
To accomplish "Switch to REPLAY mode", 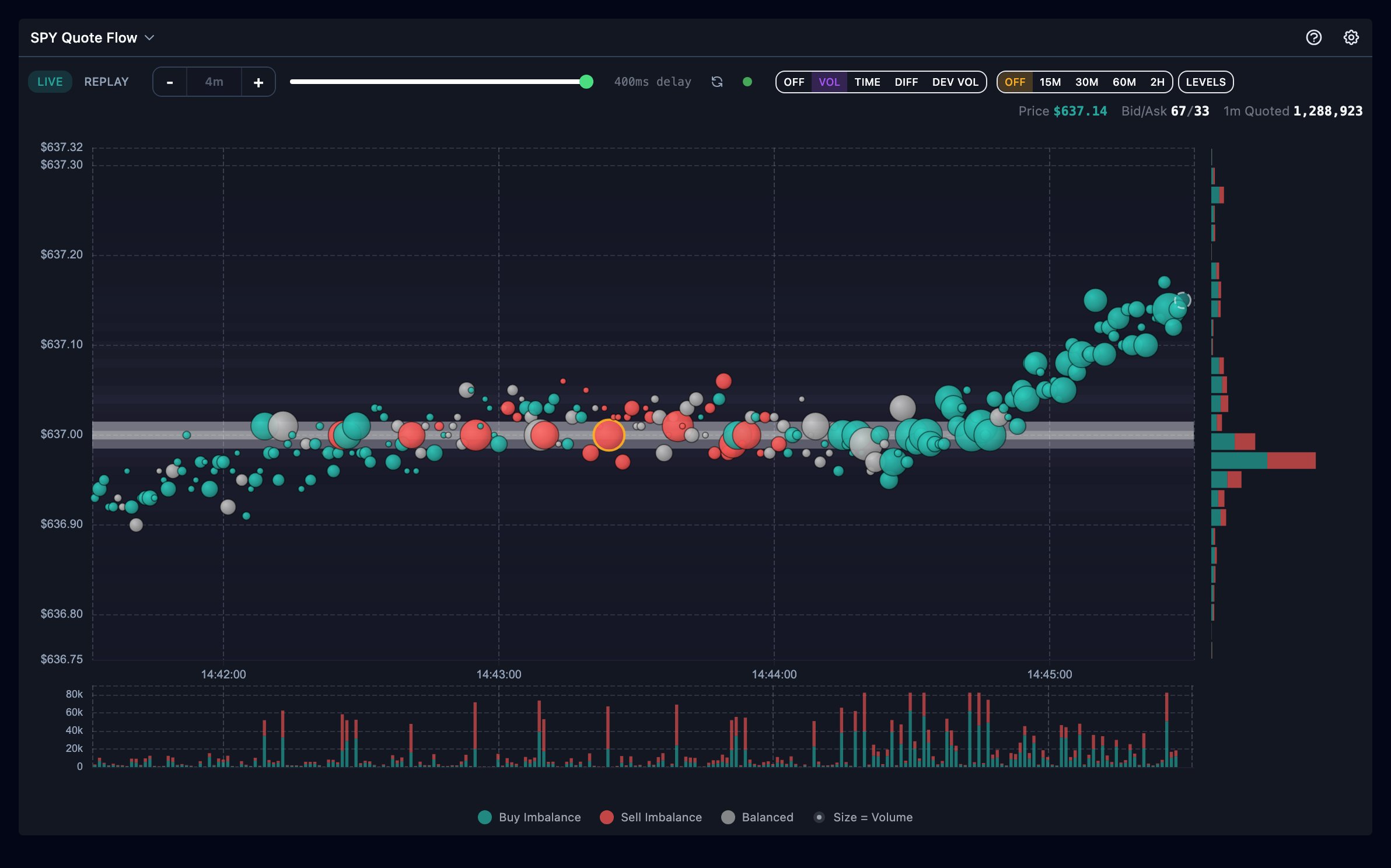I will 106,82.
